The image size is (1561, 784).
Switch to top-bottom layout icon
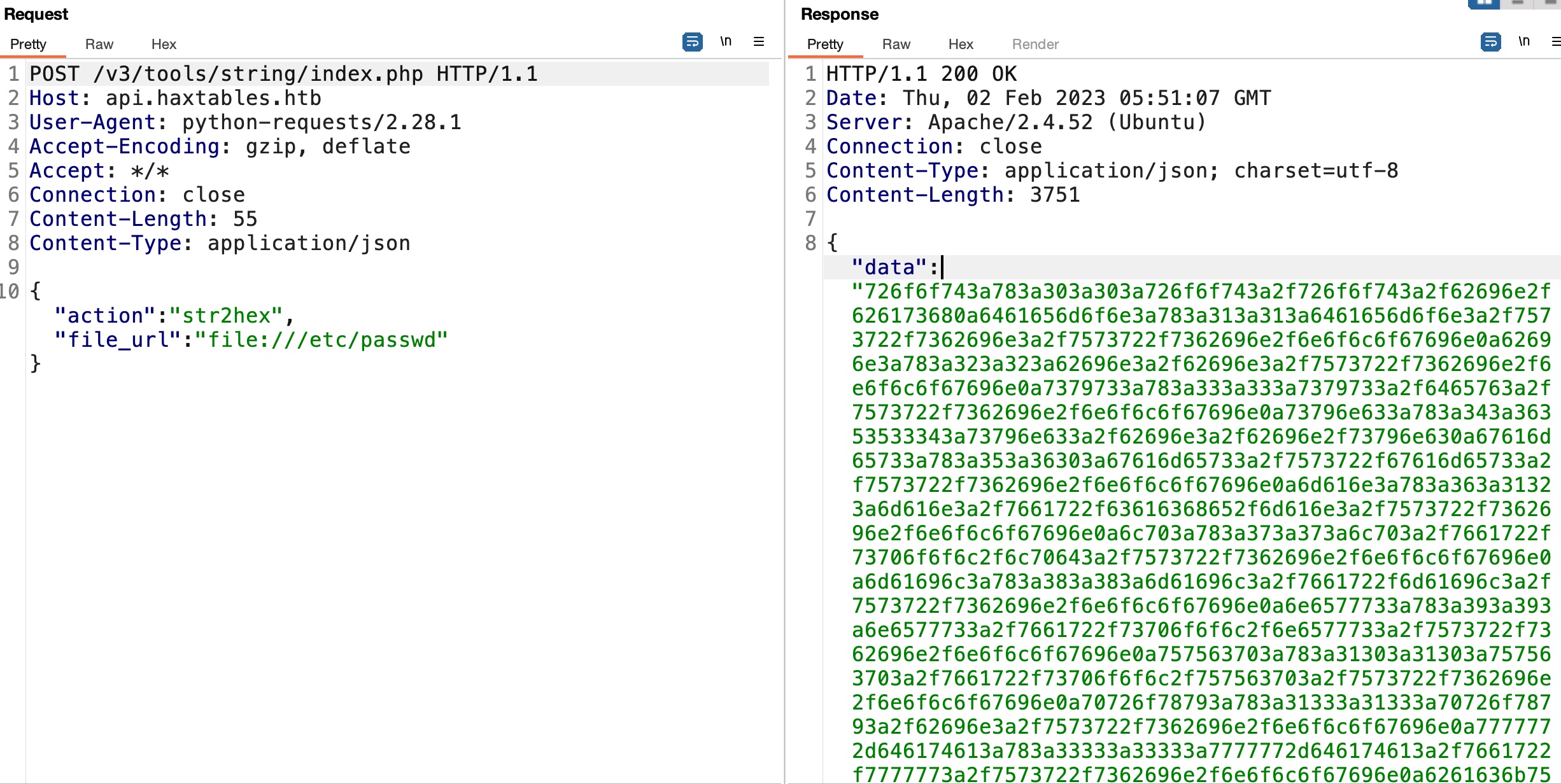pos(1518,3)
